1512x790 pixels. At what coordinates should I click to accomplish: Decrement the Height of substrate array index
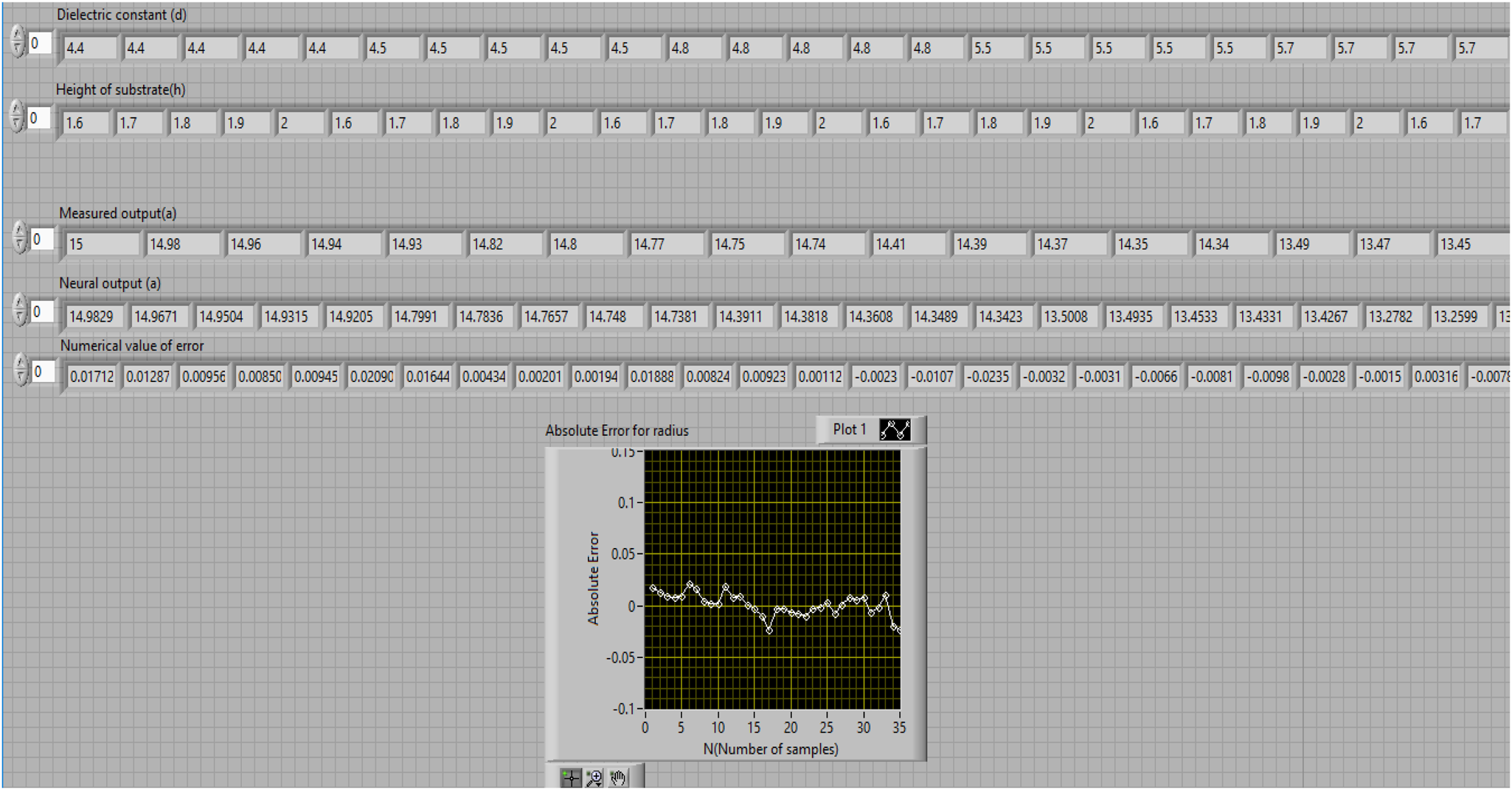tap(18, 125)
